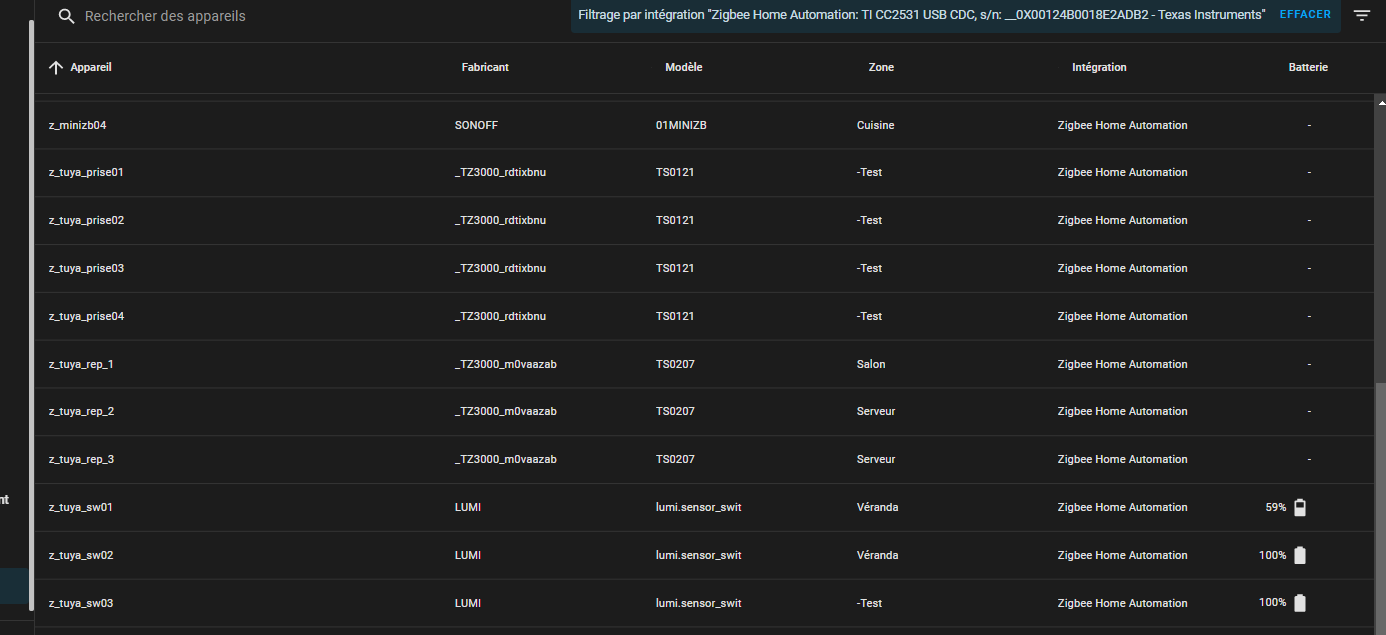Screen dimensions: 1386x635
Task: Click Véranda zone in z_tuya_sw01 row
Action: coord(877,507)
